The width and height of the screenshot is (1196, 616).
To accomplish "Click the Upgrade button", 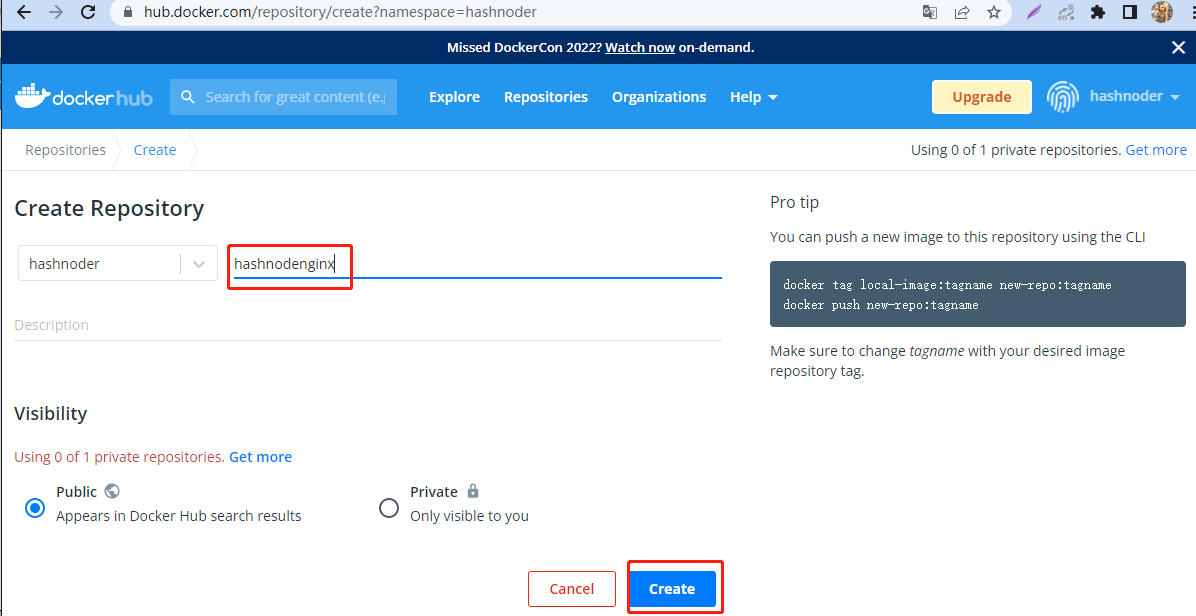I will [x=982, y=97].
